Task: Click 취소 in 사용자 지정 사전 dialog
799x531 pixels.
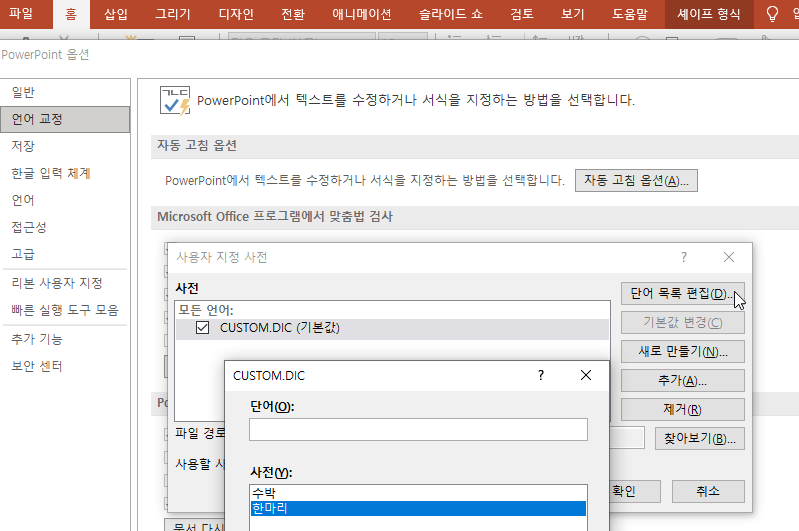Action: (x=708, y=491)
